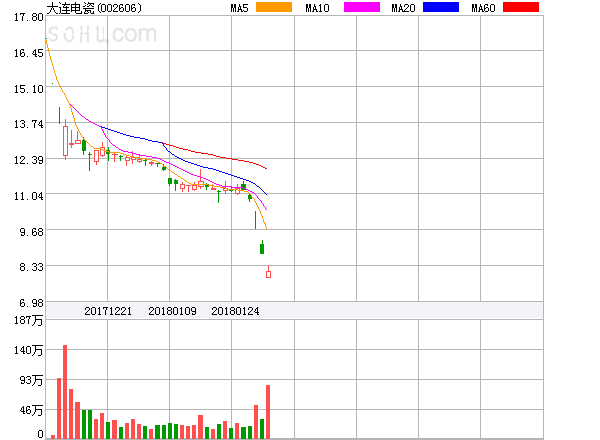Click the tallest red volume bar
Screen dimensions: 600x440
pos(65,391)
